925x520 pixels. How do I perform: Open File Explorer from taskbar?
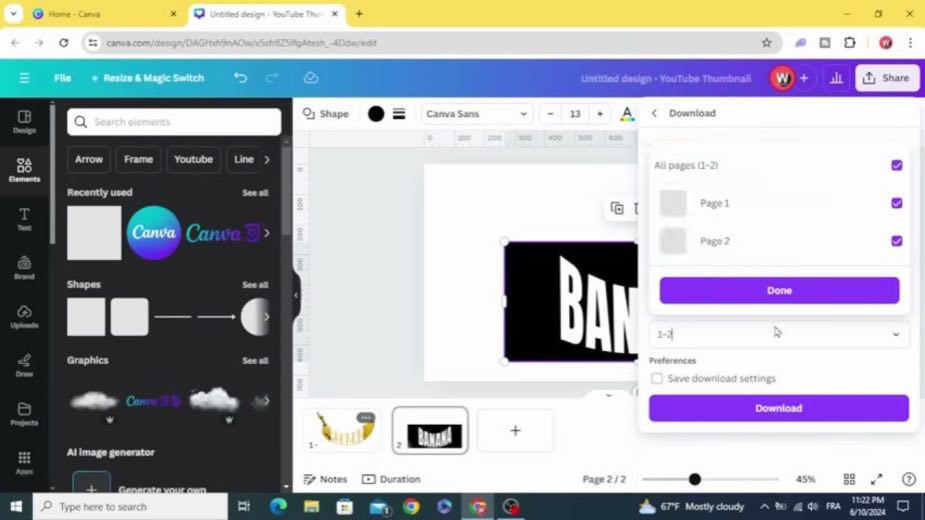311,506
